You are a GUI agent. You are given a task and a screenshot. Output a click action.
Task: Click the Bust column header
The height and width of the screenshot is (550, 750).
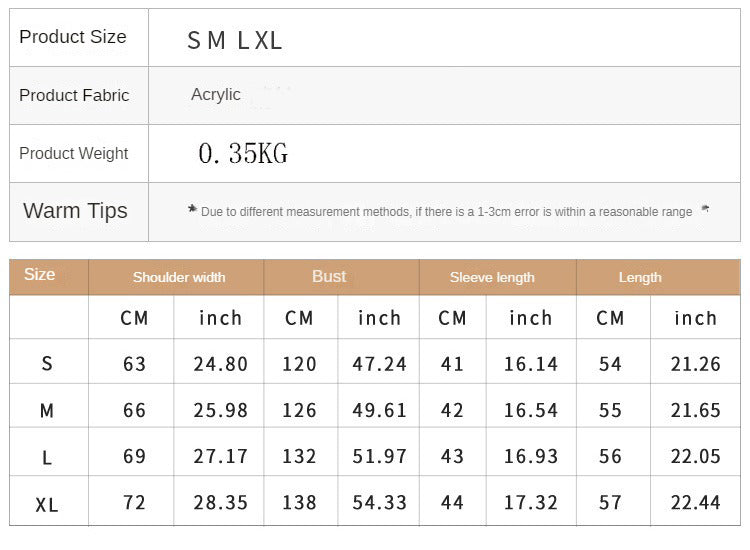coord(329,277)
